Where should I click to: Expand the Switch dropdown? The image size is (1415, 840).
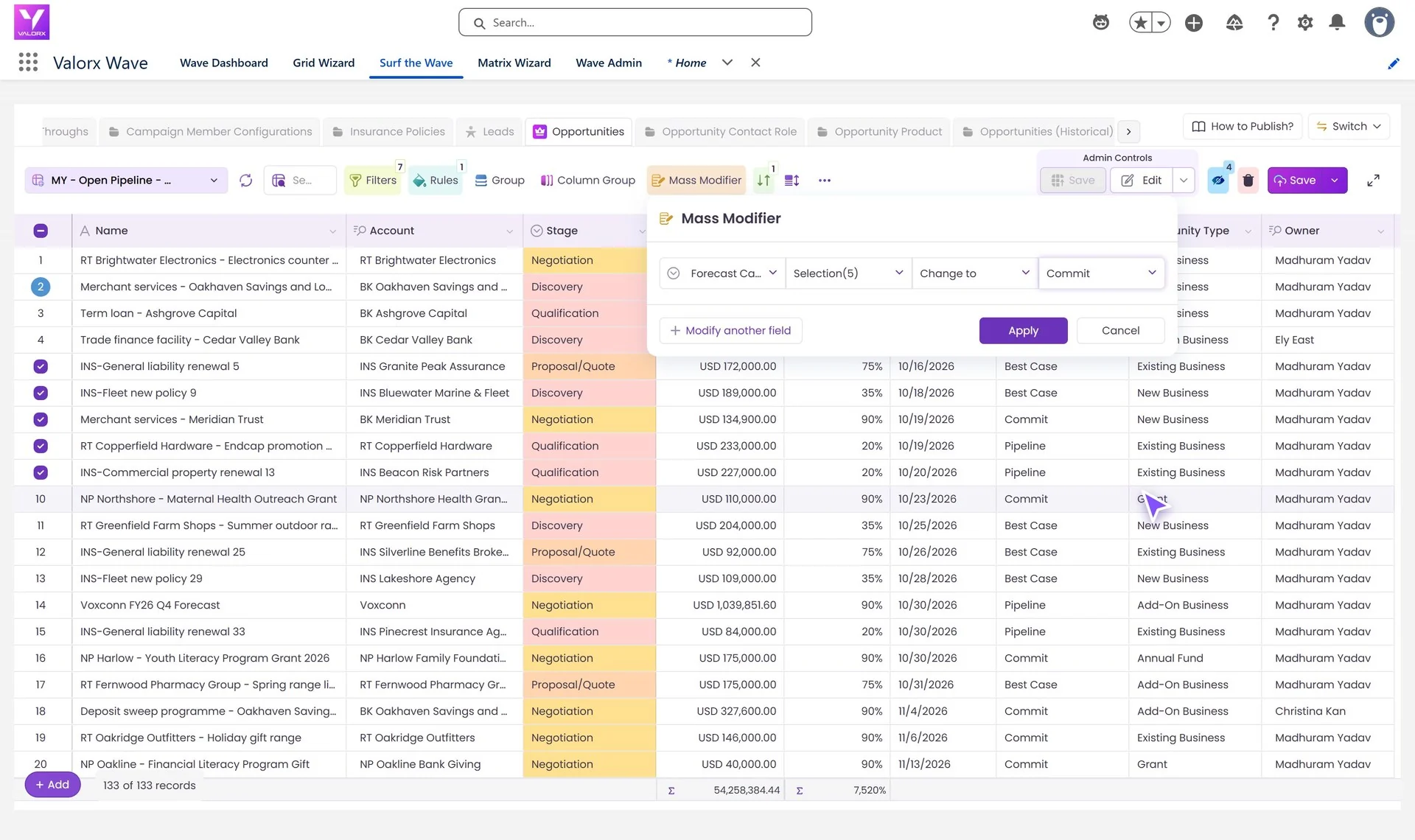[x=1349, y=126]
